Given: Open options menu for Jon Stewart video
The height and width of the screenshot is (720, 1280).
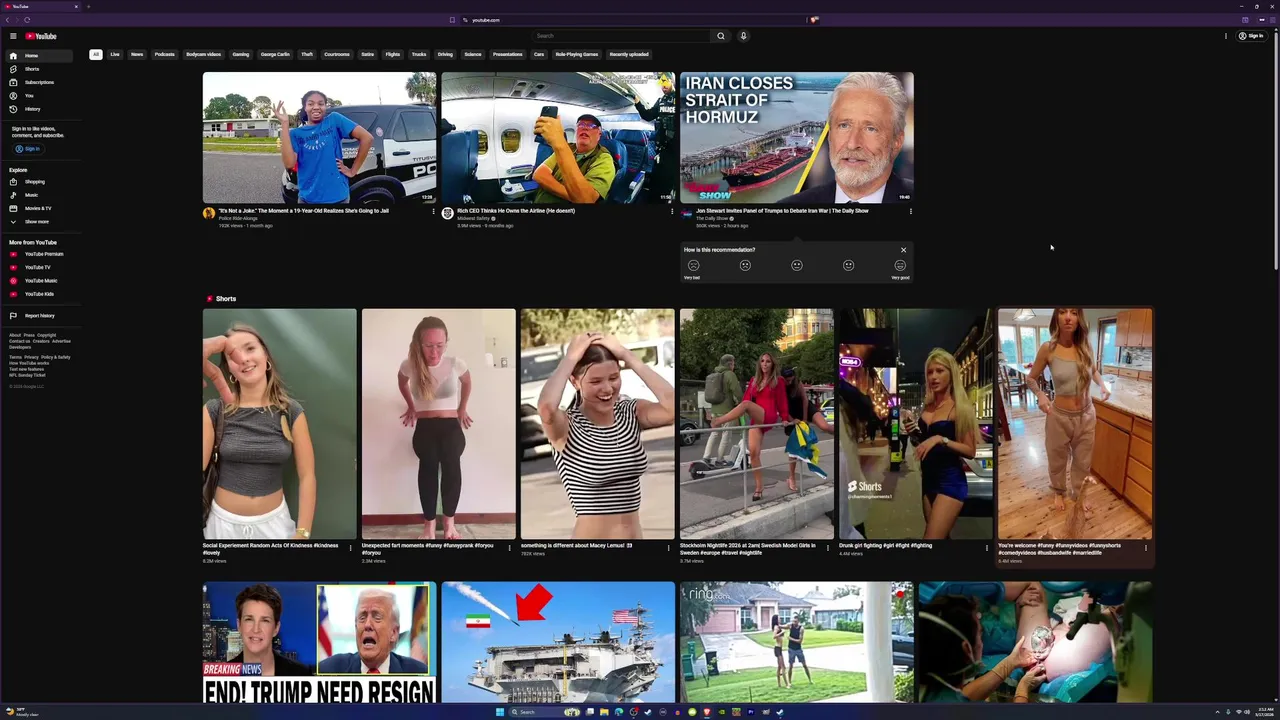Looking at the screenshot, I should click(910, 212).
